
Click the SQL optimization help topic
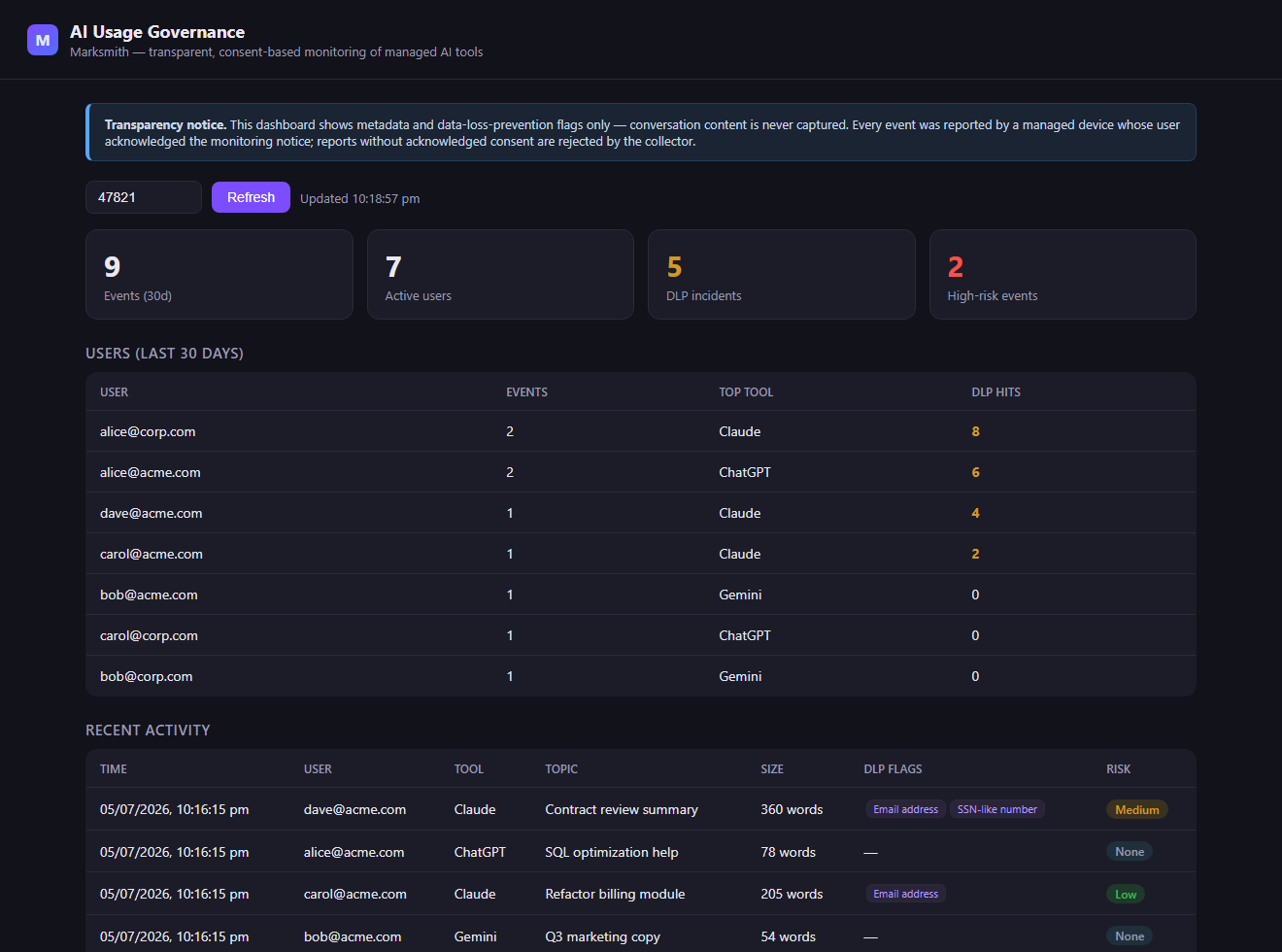pos(612,852)
